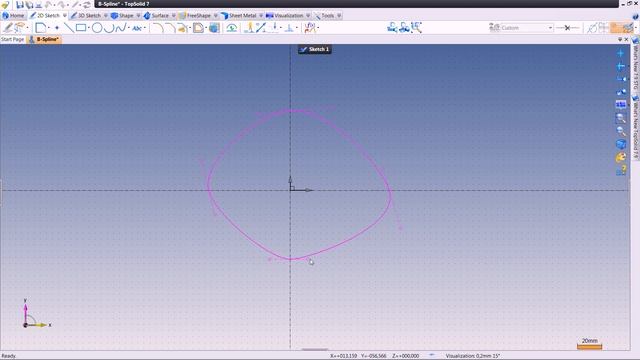Select the Chamfer tool
Image resolution: width=640 pixels, height=360 pixels.
tap(170, 28)
